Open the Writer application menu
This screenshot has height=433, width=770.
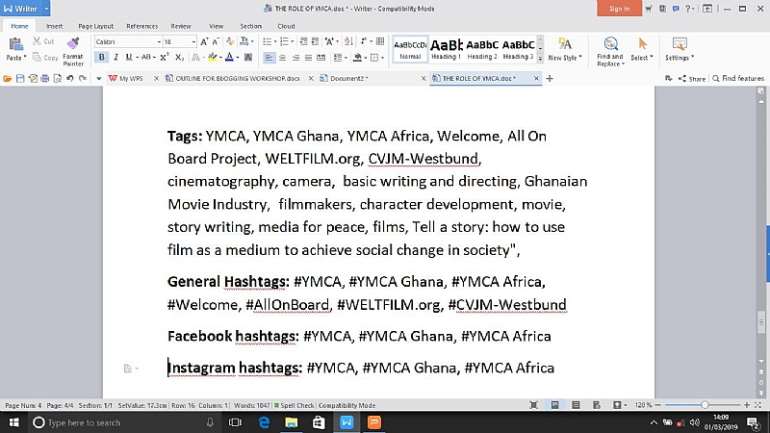25,8
